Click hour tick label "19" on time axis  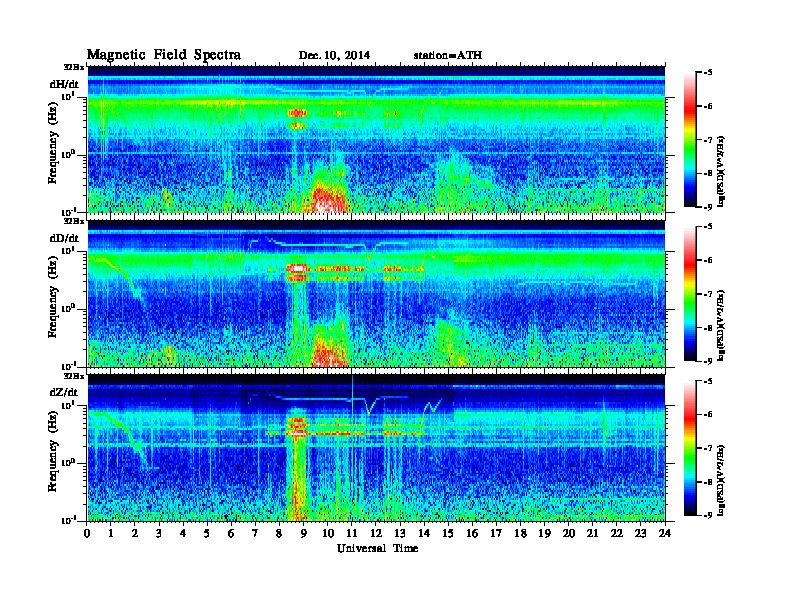[544, 533]
